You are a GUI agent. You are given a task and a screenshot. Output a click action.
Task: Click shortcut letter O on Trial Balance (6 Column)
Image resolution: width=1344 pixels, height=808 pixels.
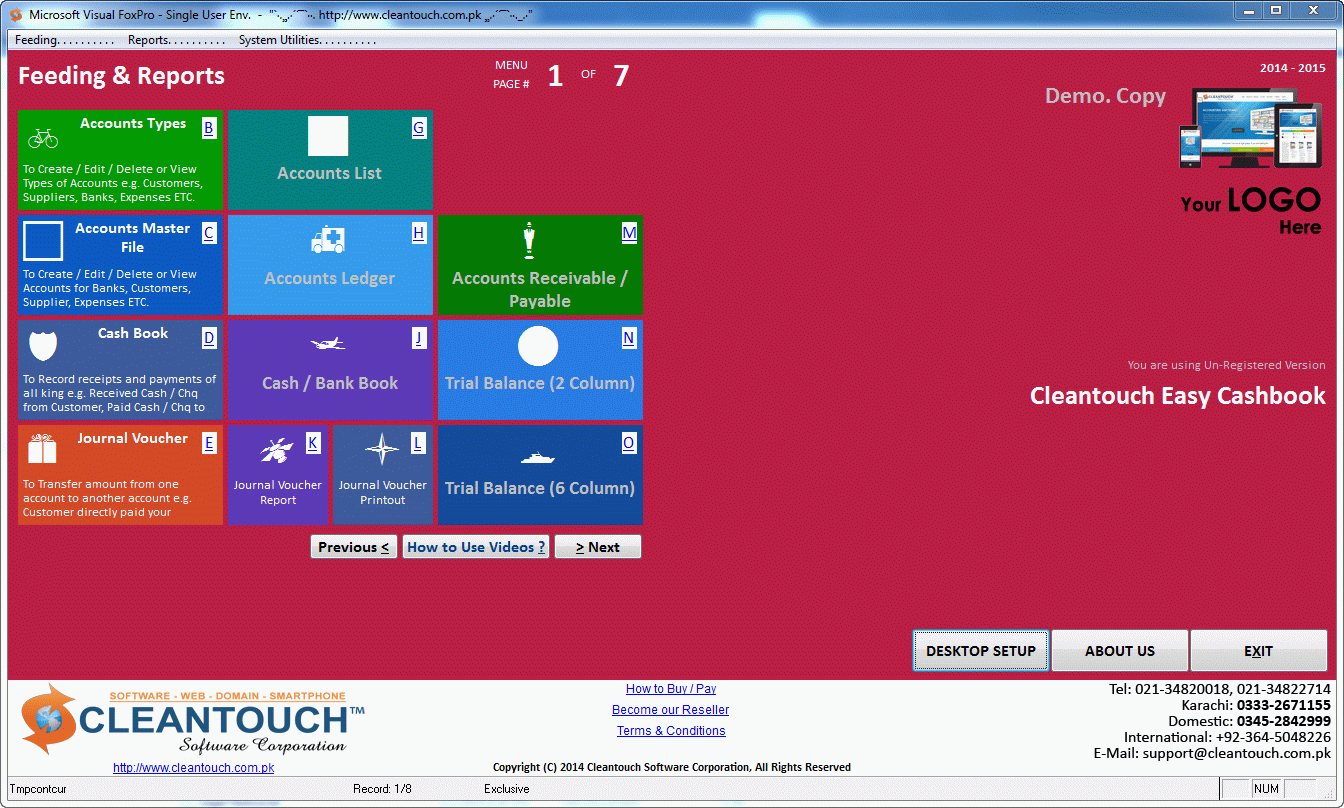click(x=629, y=443)
